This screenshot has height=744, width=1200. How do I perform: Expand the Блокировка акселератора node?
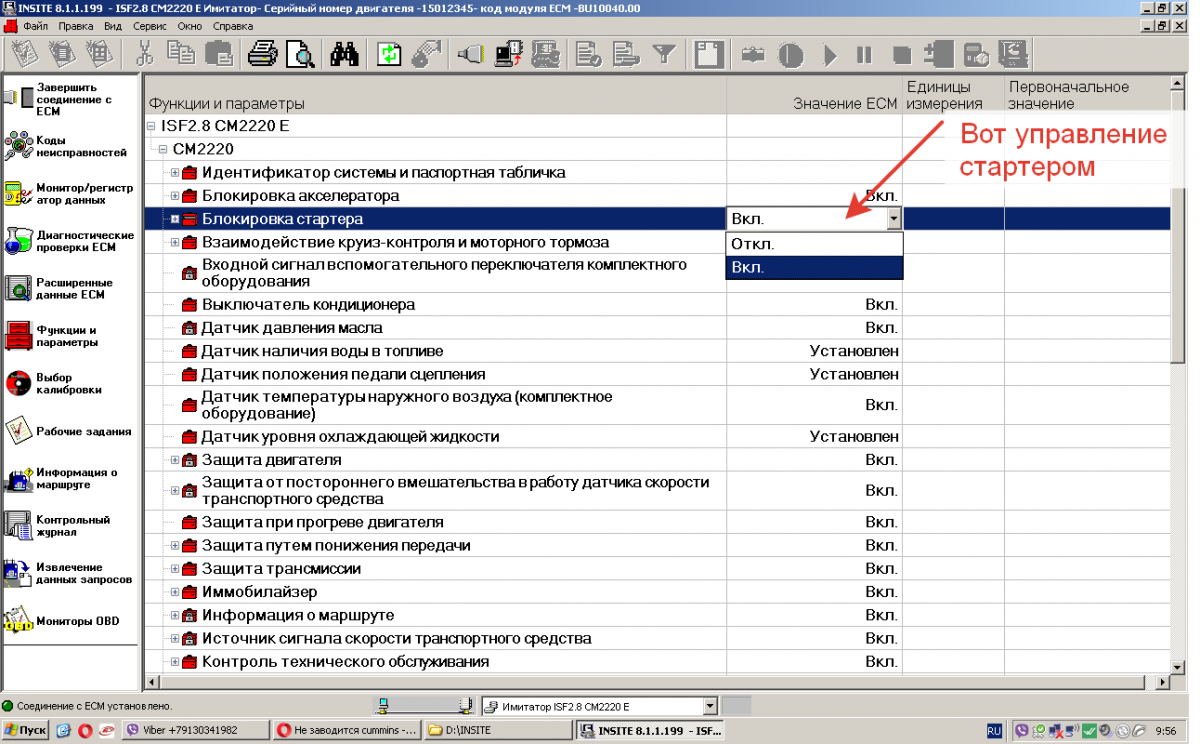click(175, 196)
